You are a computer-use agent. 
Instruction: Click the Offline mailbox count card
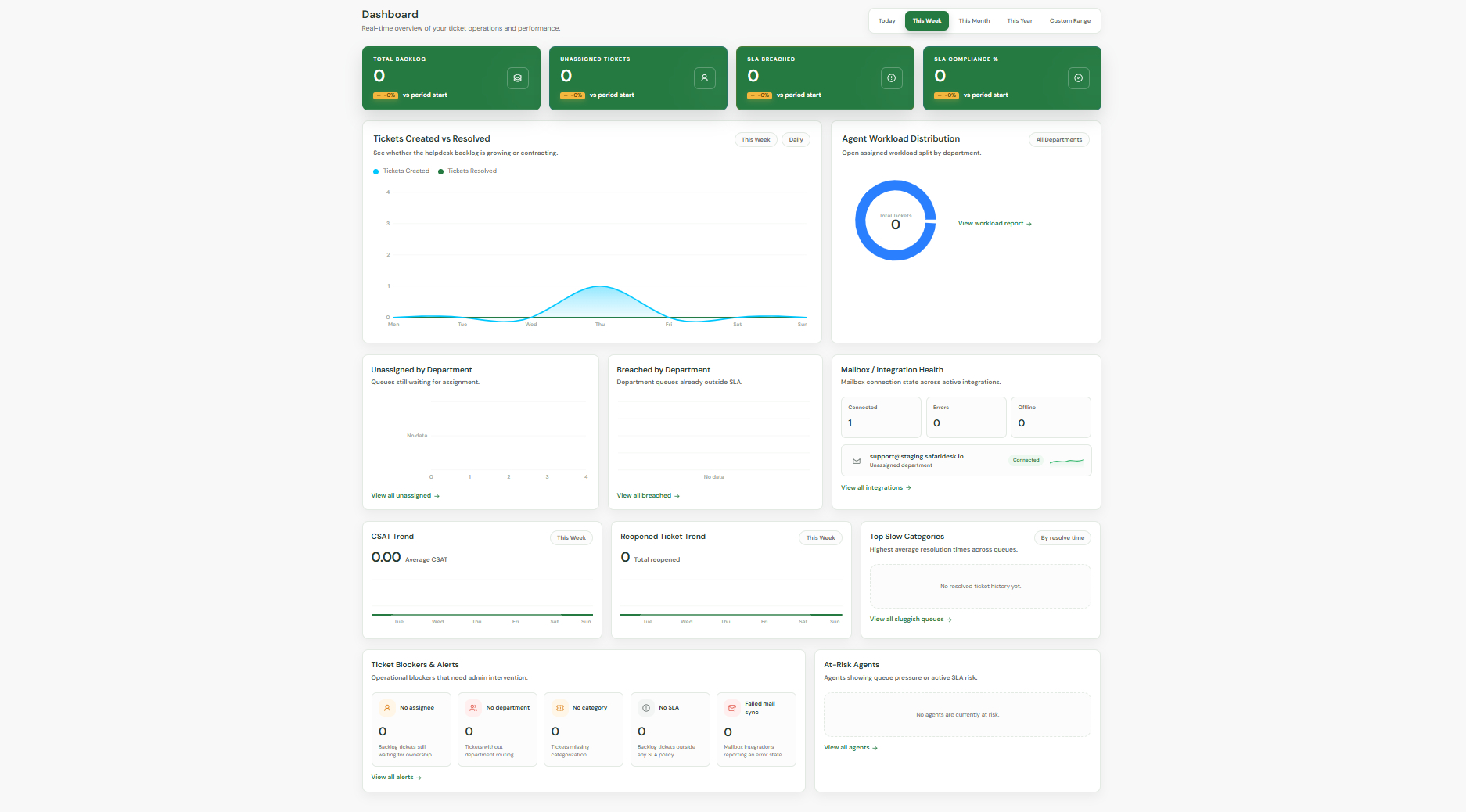click(x=1051, y=417)
